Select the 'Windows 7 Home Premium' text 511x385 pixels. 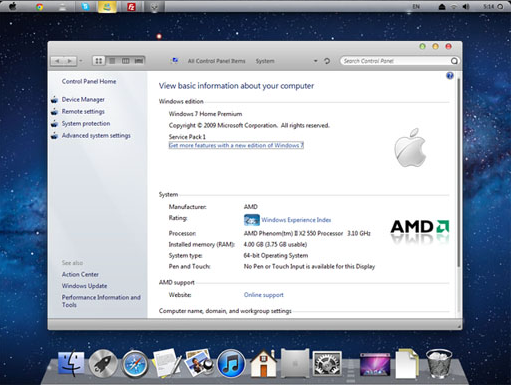pyautogui.click(x=205, y=114)
